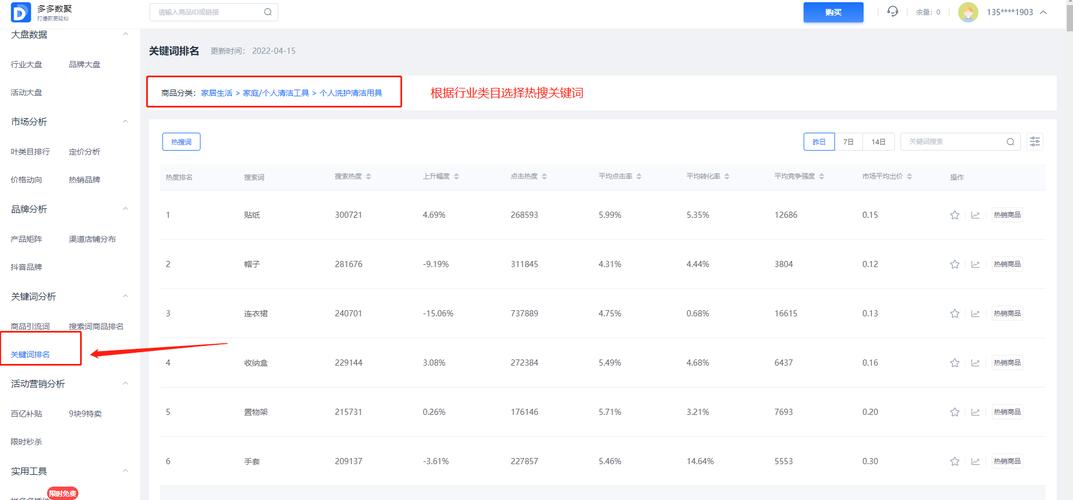Click magnifier icon in 关键词搜索 box
The image size is (1073, 500).
click(1010, 142)
